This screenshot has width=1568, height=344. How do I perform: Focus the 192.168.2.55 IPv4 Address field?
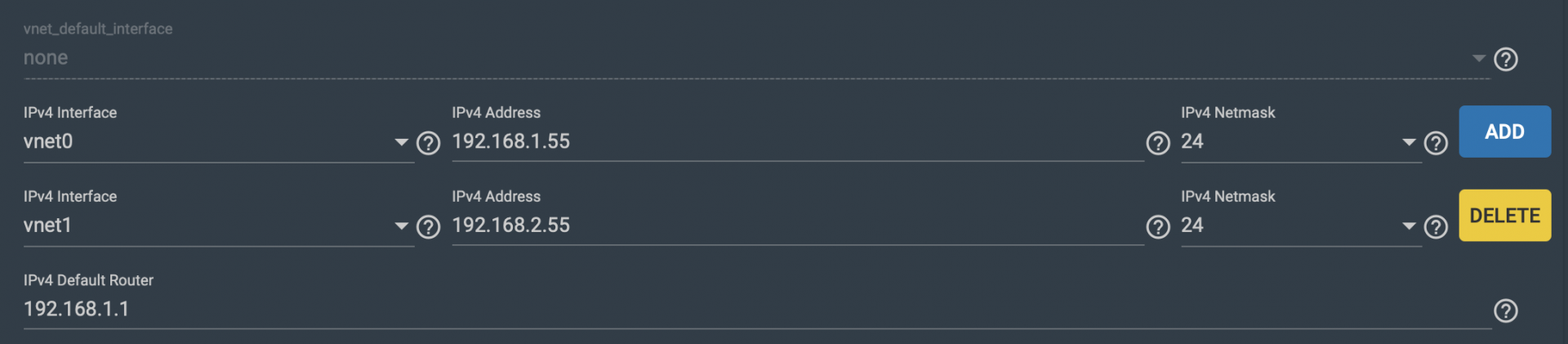click(797, 226)
